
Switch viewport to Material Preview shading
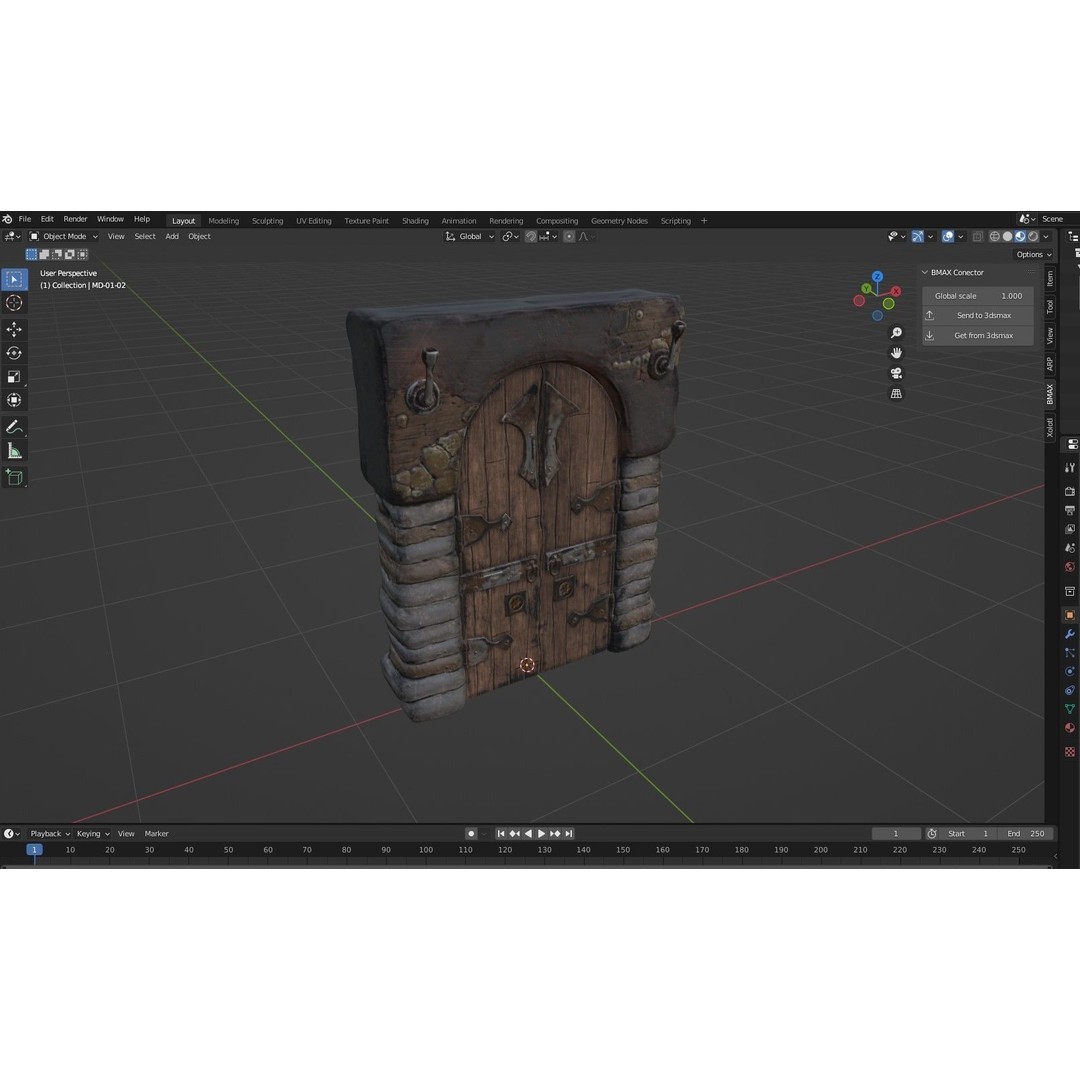(x=1021, y=236)
